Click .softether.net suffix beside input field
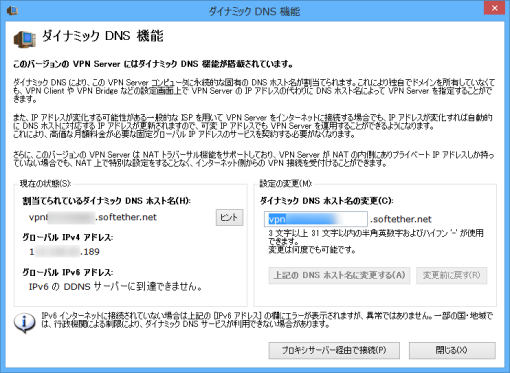The height and width of the screenshot is (373, 510). [401, 219]
